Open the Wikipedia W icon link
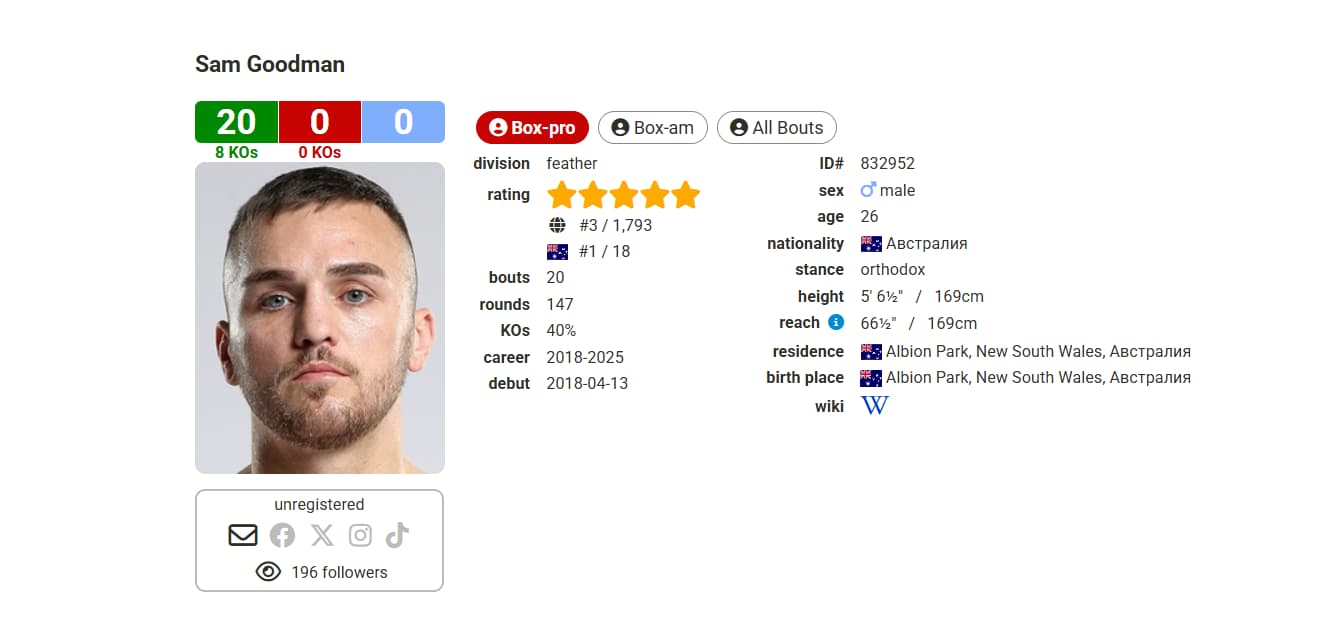Viewport: 1331px width, 634px height. (875, 405)
